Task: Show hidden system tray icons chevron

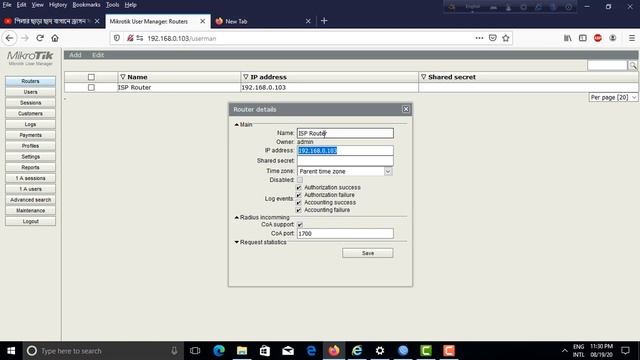Action: click(564, 351)
